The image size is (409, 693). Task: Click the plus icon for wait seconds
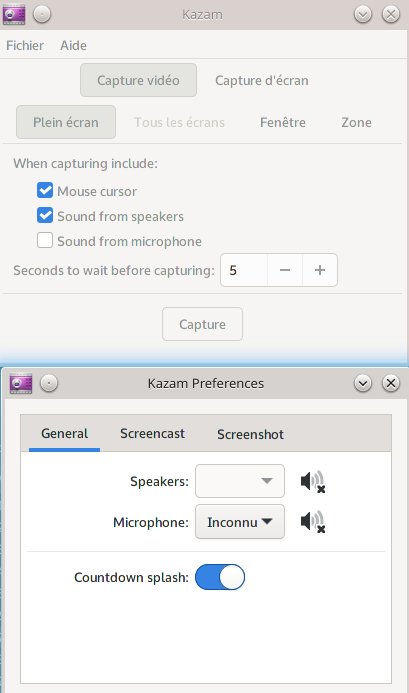click(x=320, y=270)
